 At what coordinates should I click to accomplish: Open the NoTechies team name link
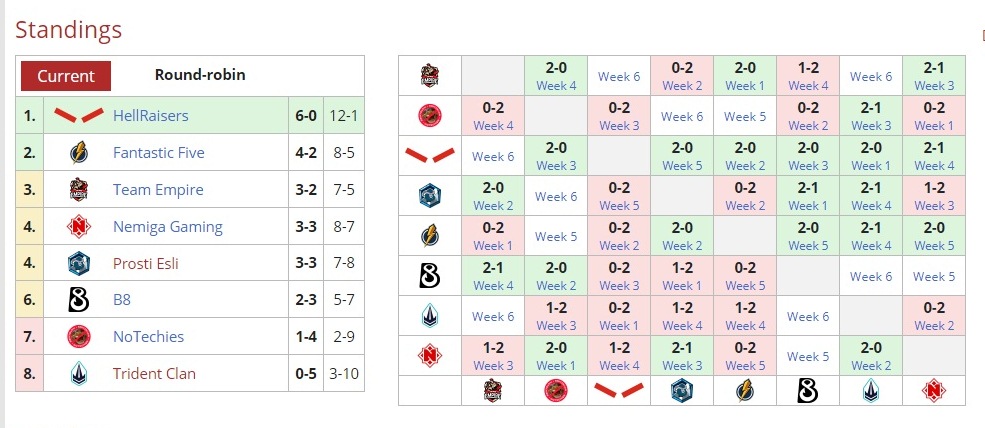point(148,337)
